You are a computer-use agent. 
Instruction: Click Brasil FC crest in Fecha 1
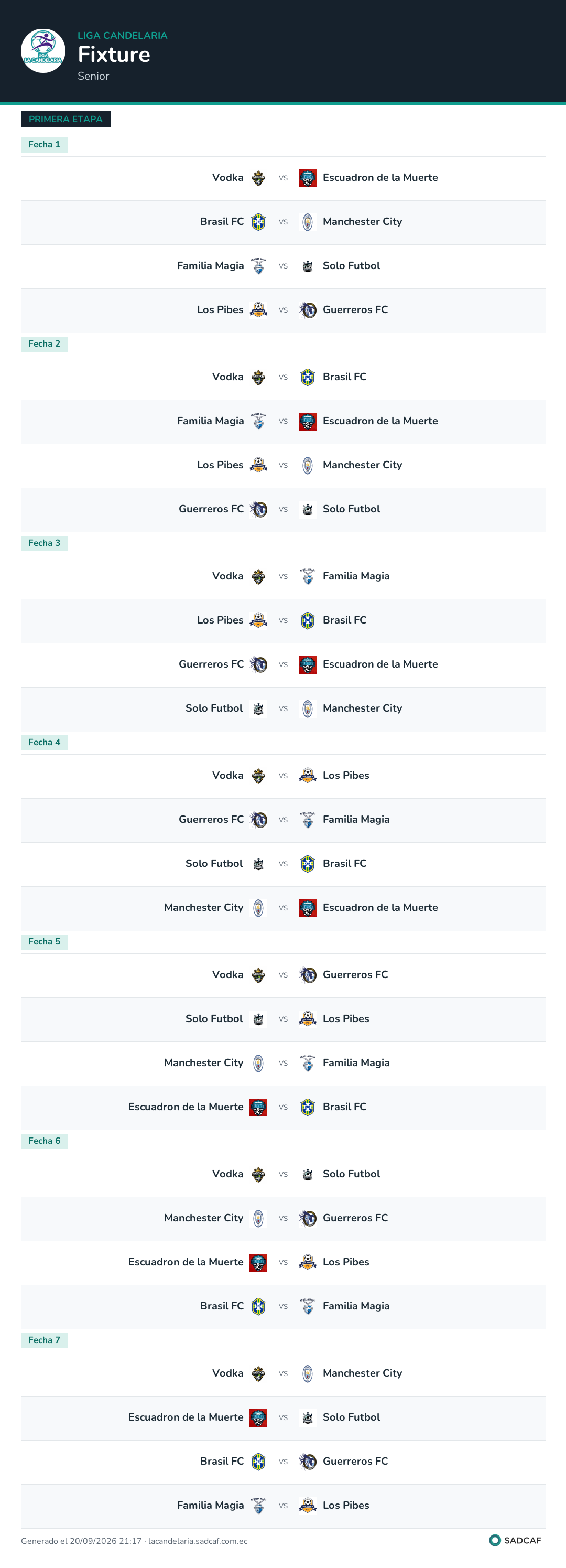259,222
